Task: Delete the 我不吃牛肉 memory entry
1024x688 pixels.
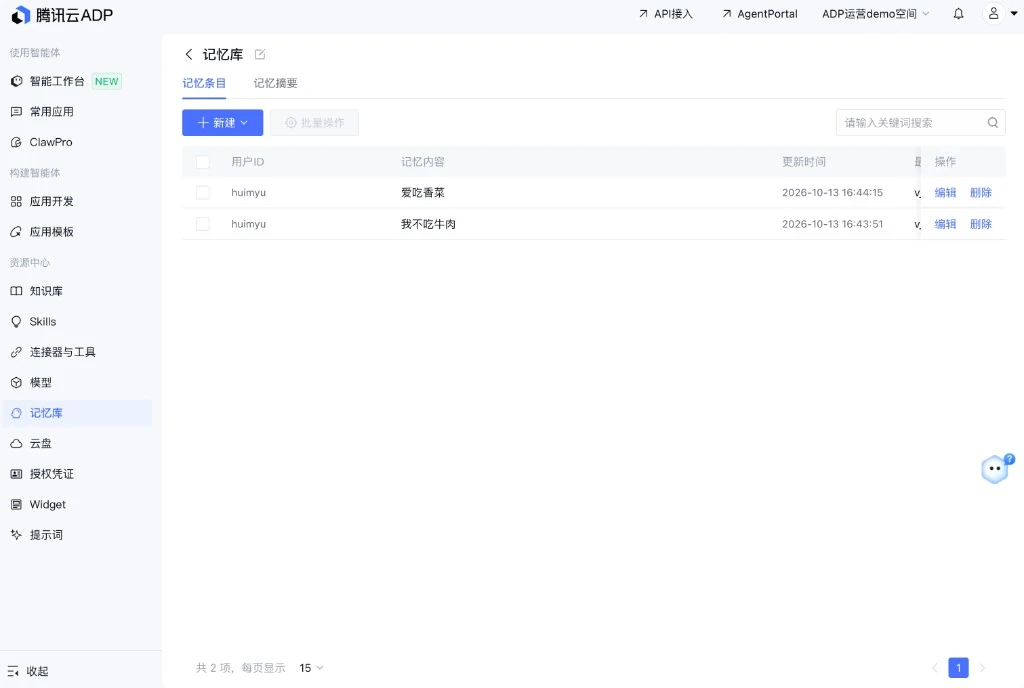Action: [x=981, y=224]
